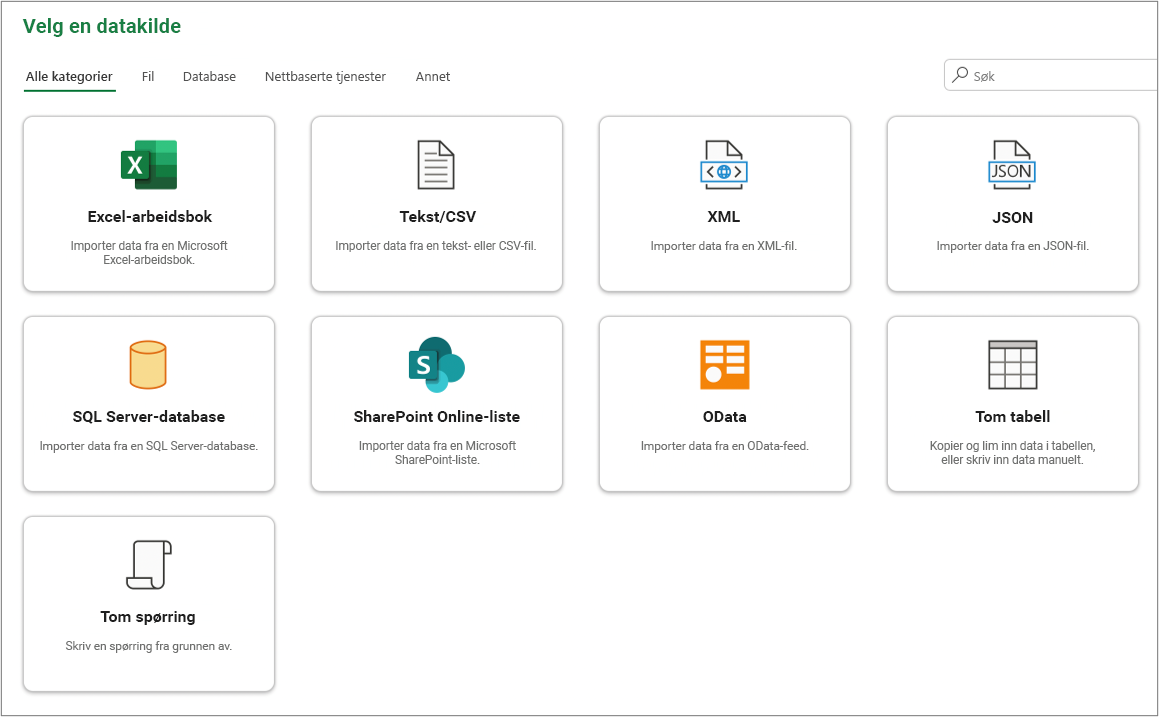Click the Tom spørring title
This screenshot has height=717, width=1159.
148,616
